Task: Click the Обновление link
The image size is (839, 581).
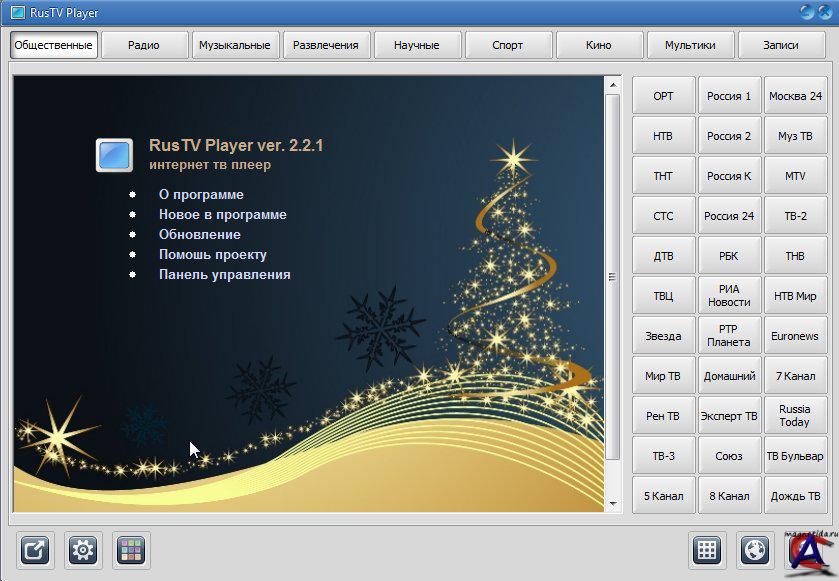Action: pos(199,234)
